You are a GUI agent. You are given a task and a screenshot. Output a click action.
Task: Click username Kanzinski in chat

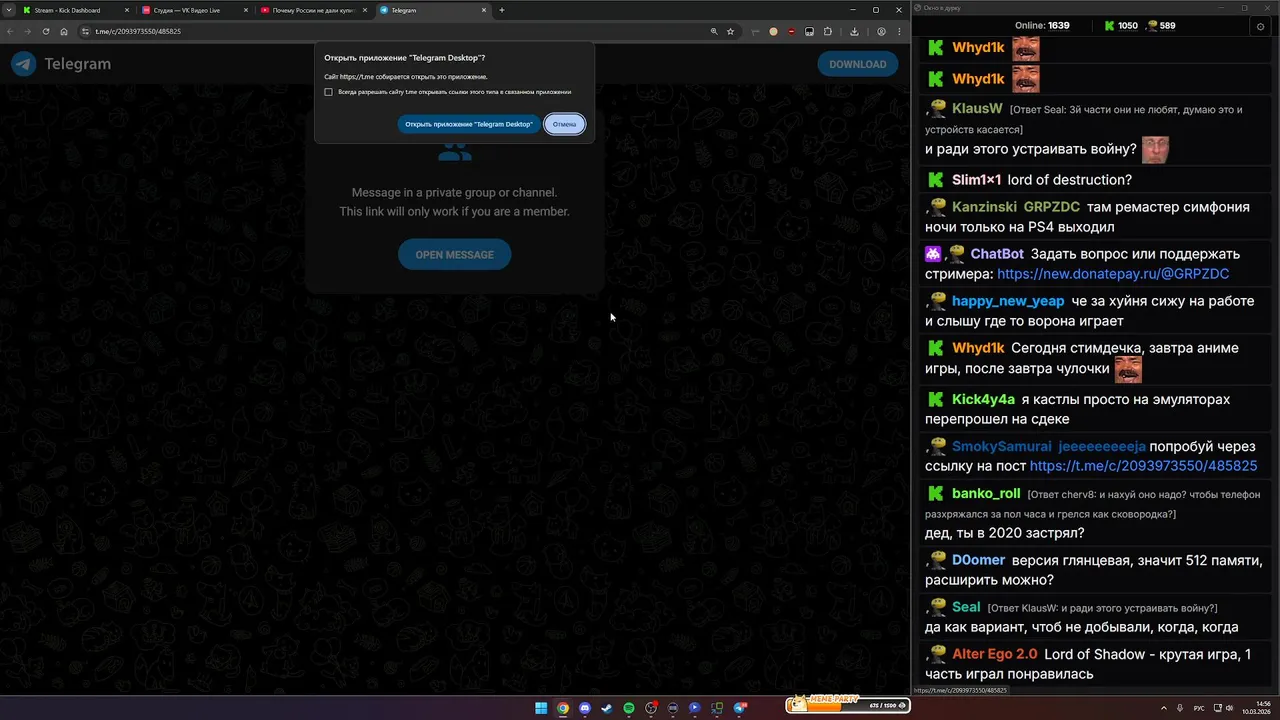(984, 207)
